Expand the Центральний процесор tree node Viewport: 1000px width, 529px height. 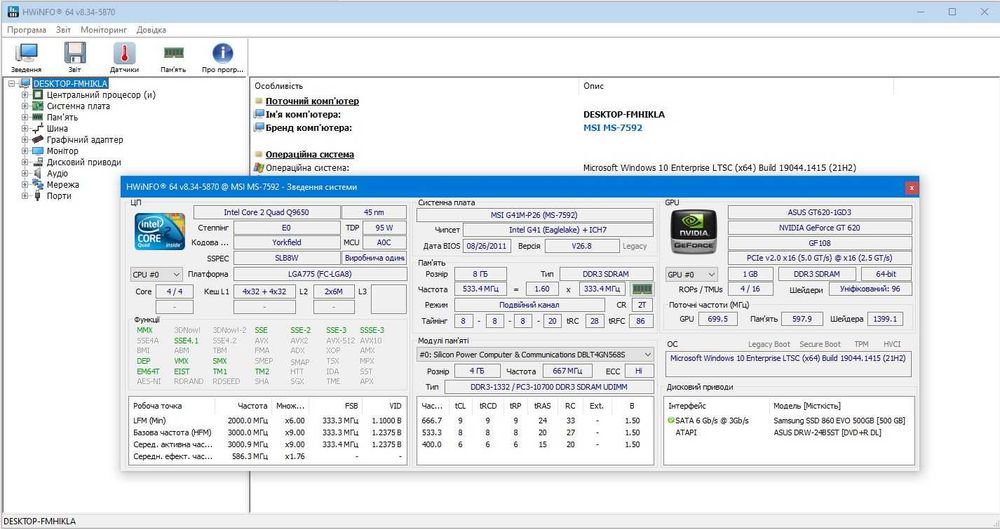tap(25, 94)
